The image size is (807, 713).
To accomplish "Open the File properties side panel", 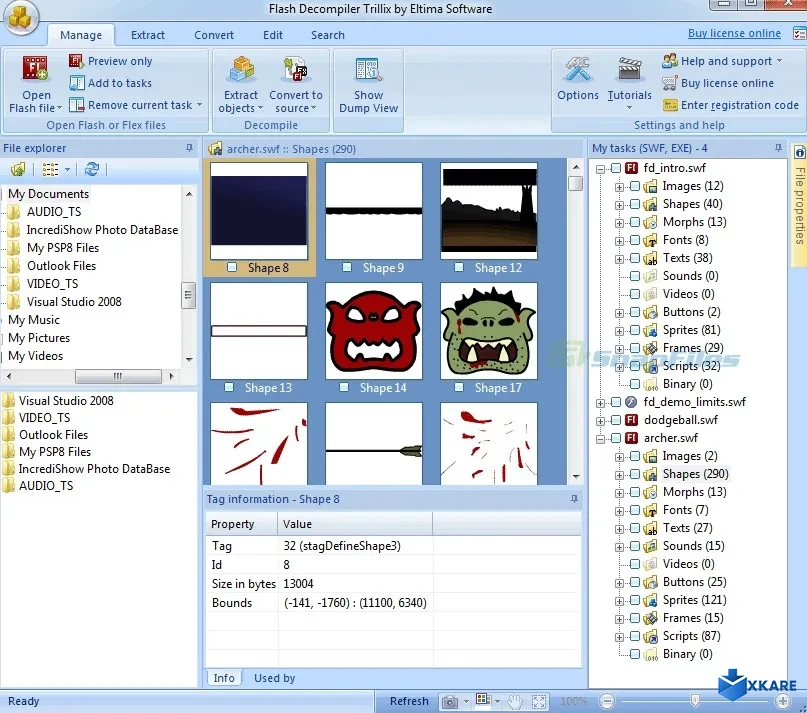I will [799, 204].
